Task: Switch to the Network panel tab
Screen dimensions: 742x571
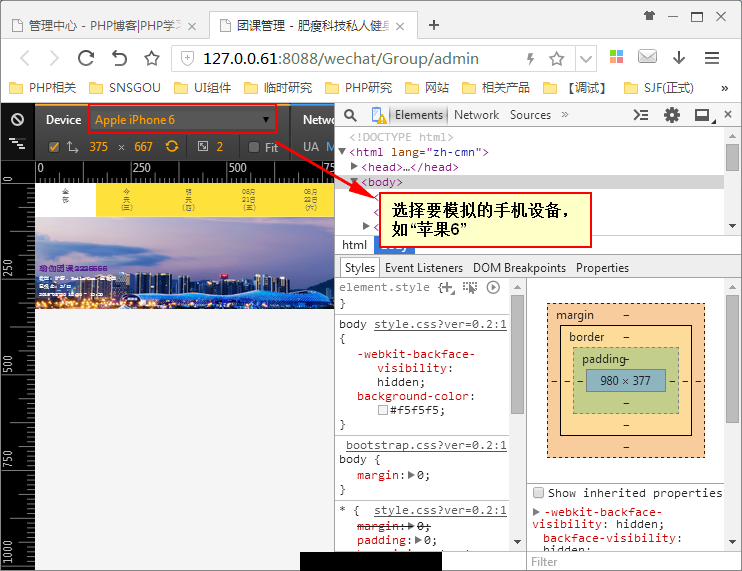Action: coord(477,115)
